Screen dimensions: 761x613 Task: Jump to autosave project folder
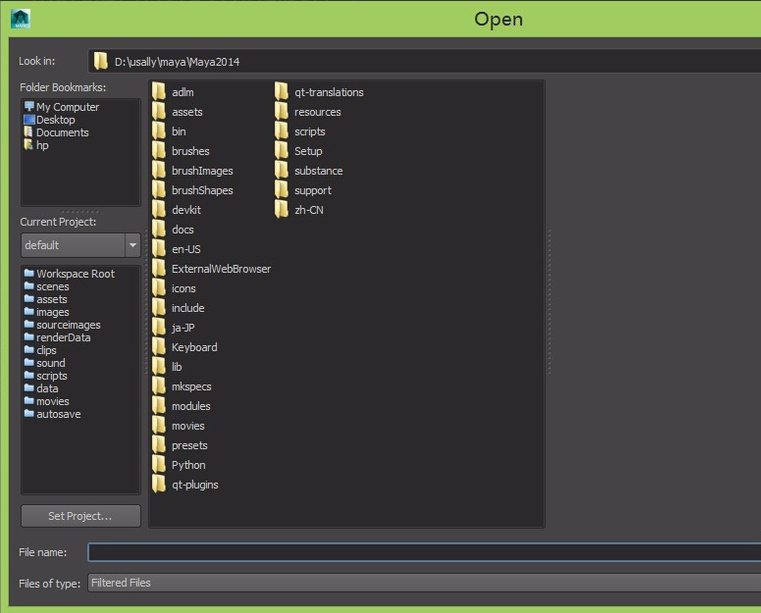pos(52,414)
